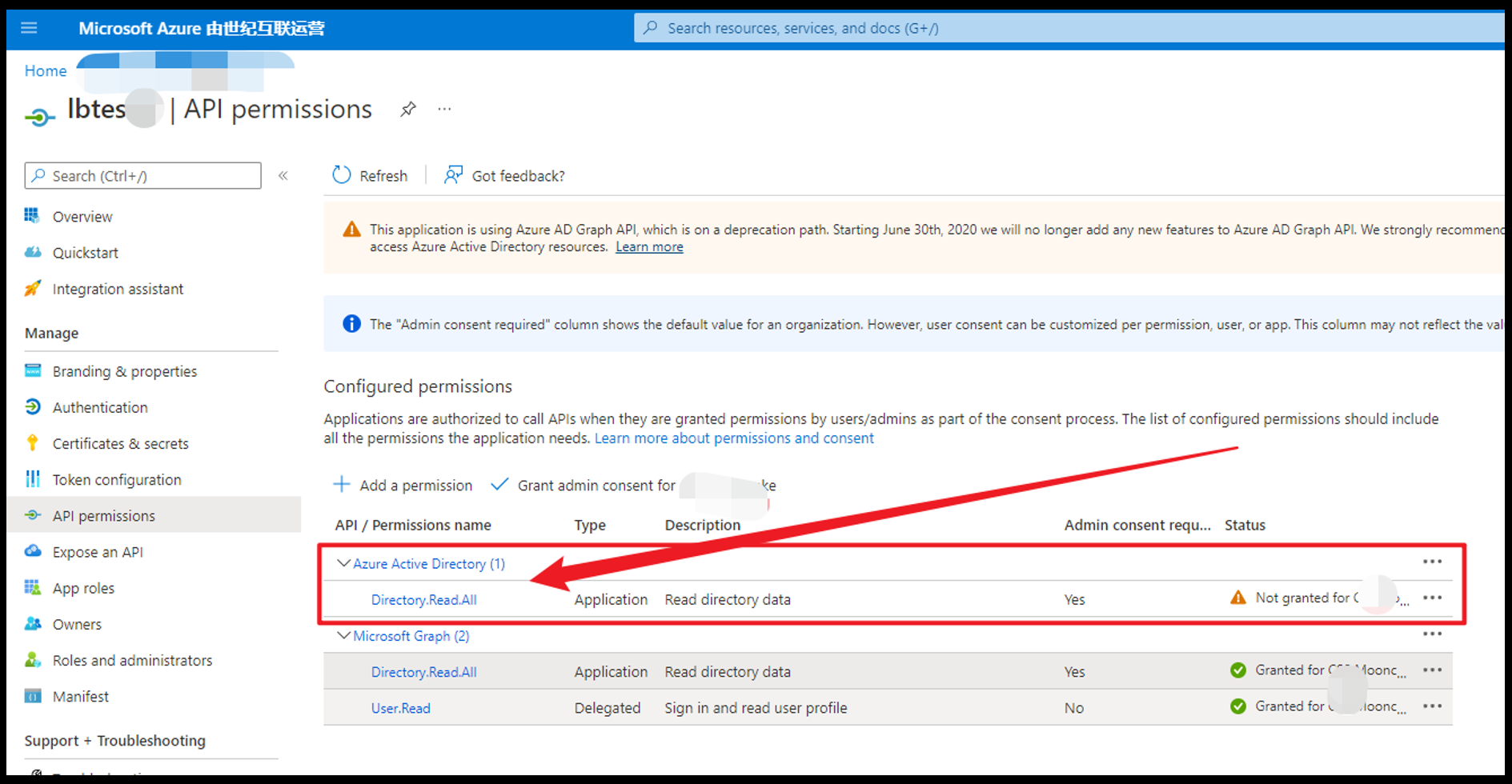Open the Manifest page

point(80,696)
